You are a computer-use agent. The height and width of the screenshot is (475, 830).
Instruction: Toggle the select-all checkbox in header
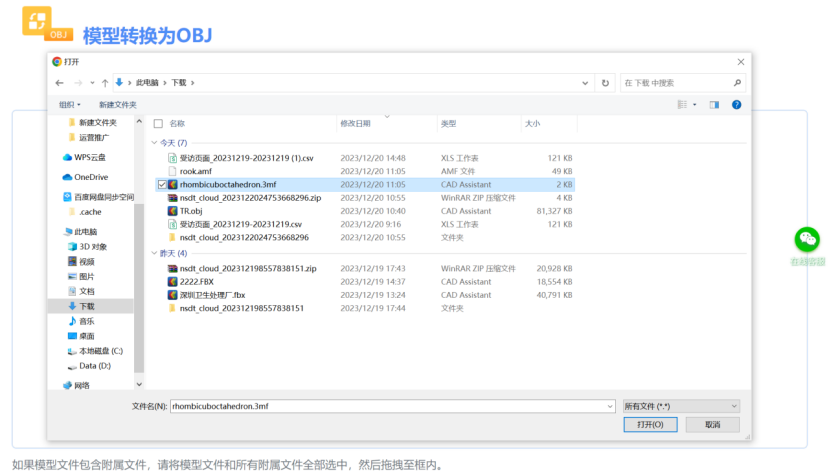158,123
